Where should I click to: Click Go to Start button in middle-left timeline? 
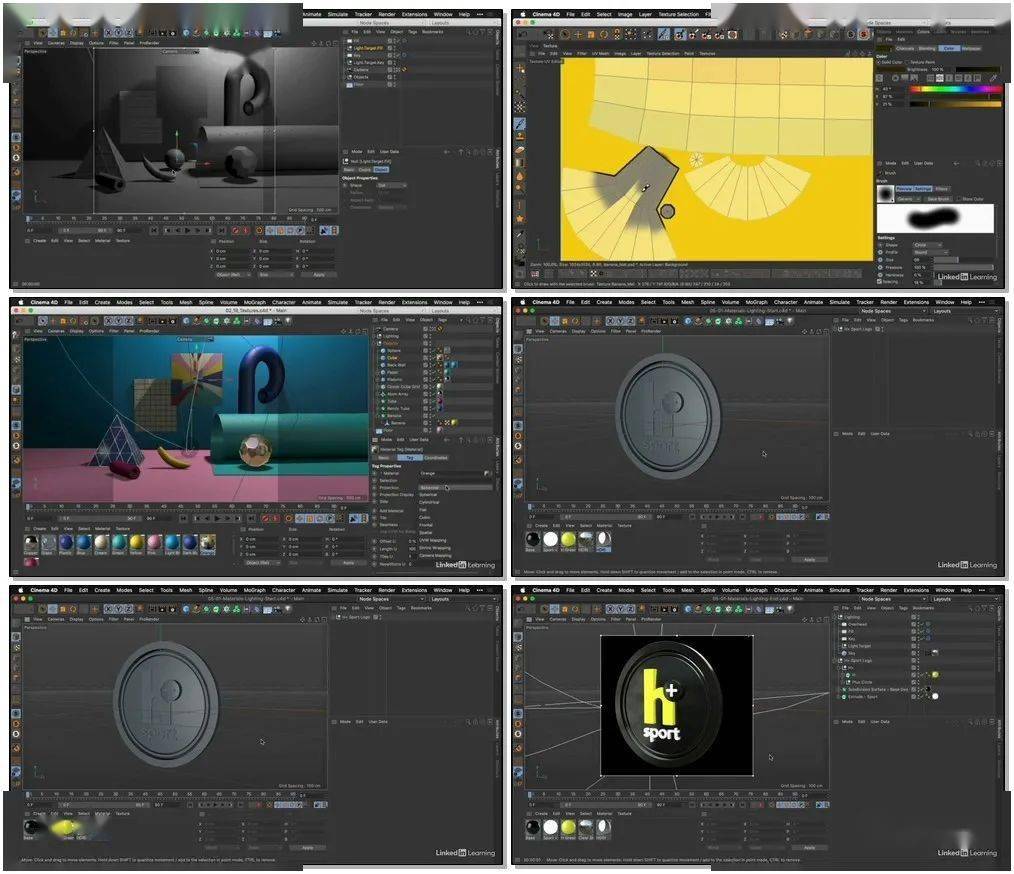pyautogui.click(x=184, y=518)
